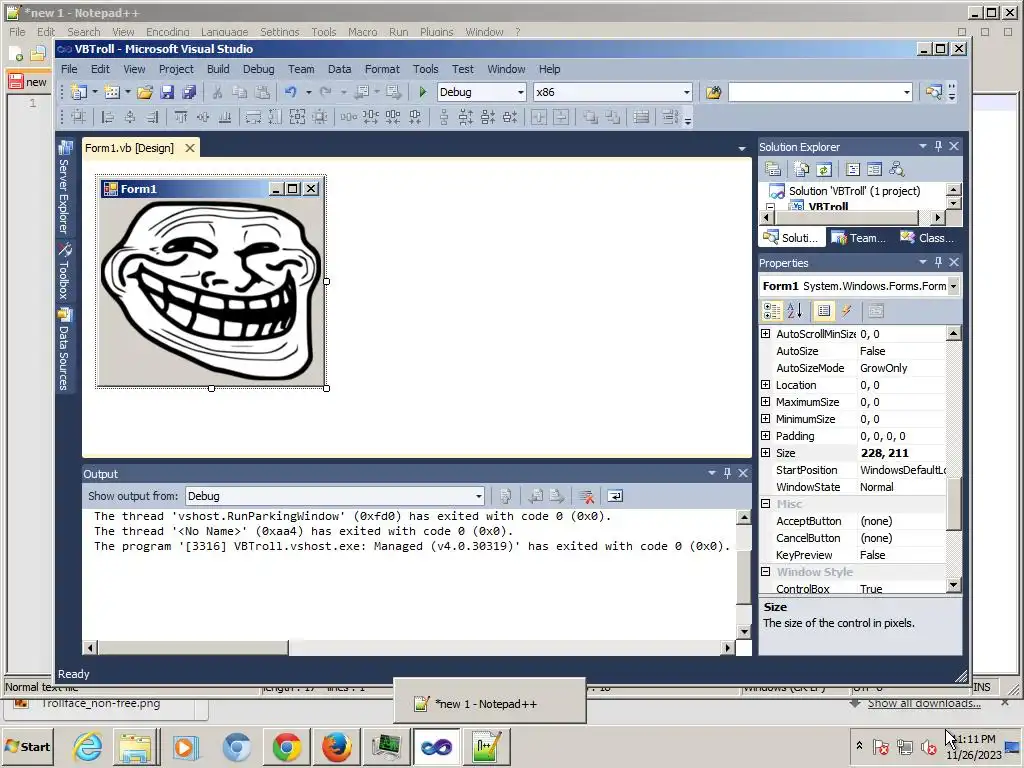Open the Format menu
Image resolution: width=1024 pixels, height=768 pixels.
pyautogui.click(x=382, y=69)
